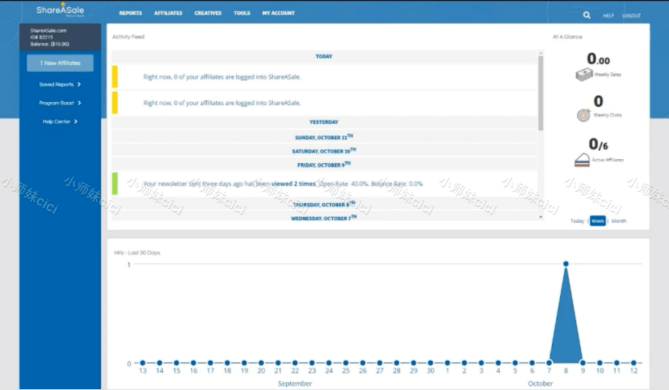Viewport: 669px width, 390px height.
Task: Click the ShareASale logo
Action: click(60, 10)
